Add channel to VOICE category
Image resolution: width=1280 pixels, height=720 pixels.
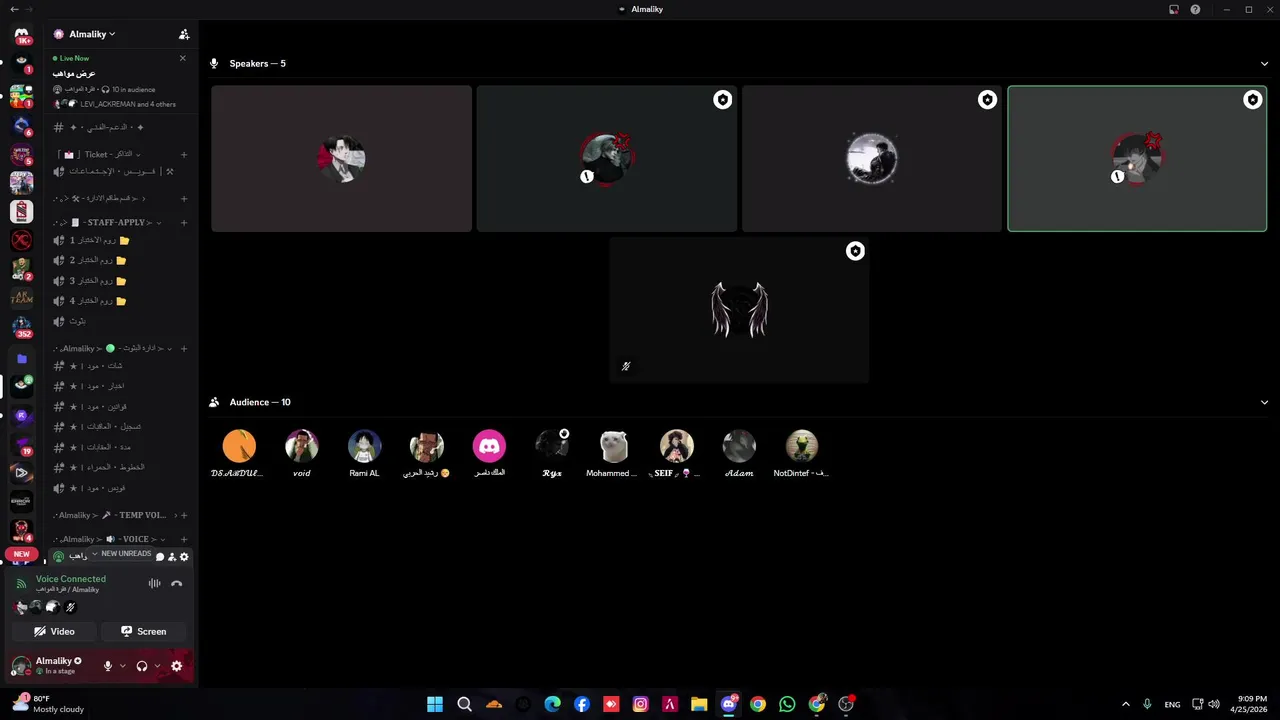click(184, 539)
